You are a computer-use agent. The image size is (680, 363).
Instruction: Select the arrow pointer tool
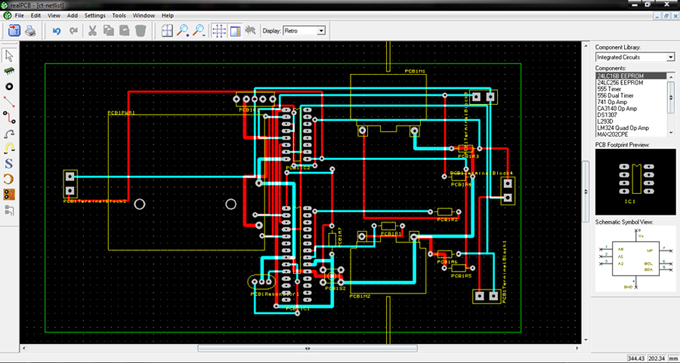tap(9, 56)
